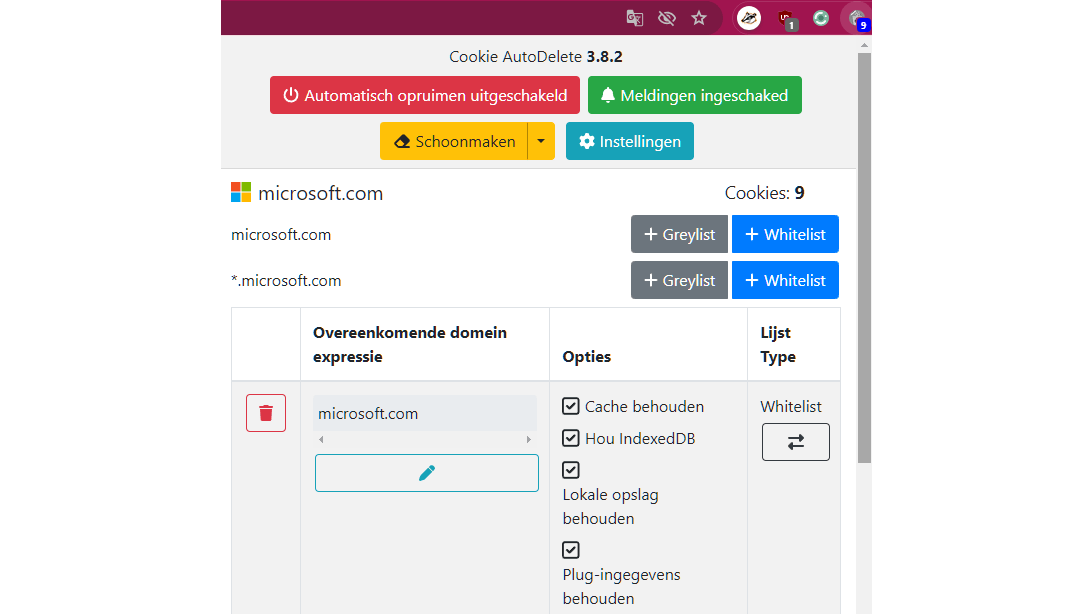Edit the microsoft.com expression with pencil button
Image resolution: width=1092 pixels, height=614 pixels.
[x=427, y=473]
